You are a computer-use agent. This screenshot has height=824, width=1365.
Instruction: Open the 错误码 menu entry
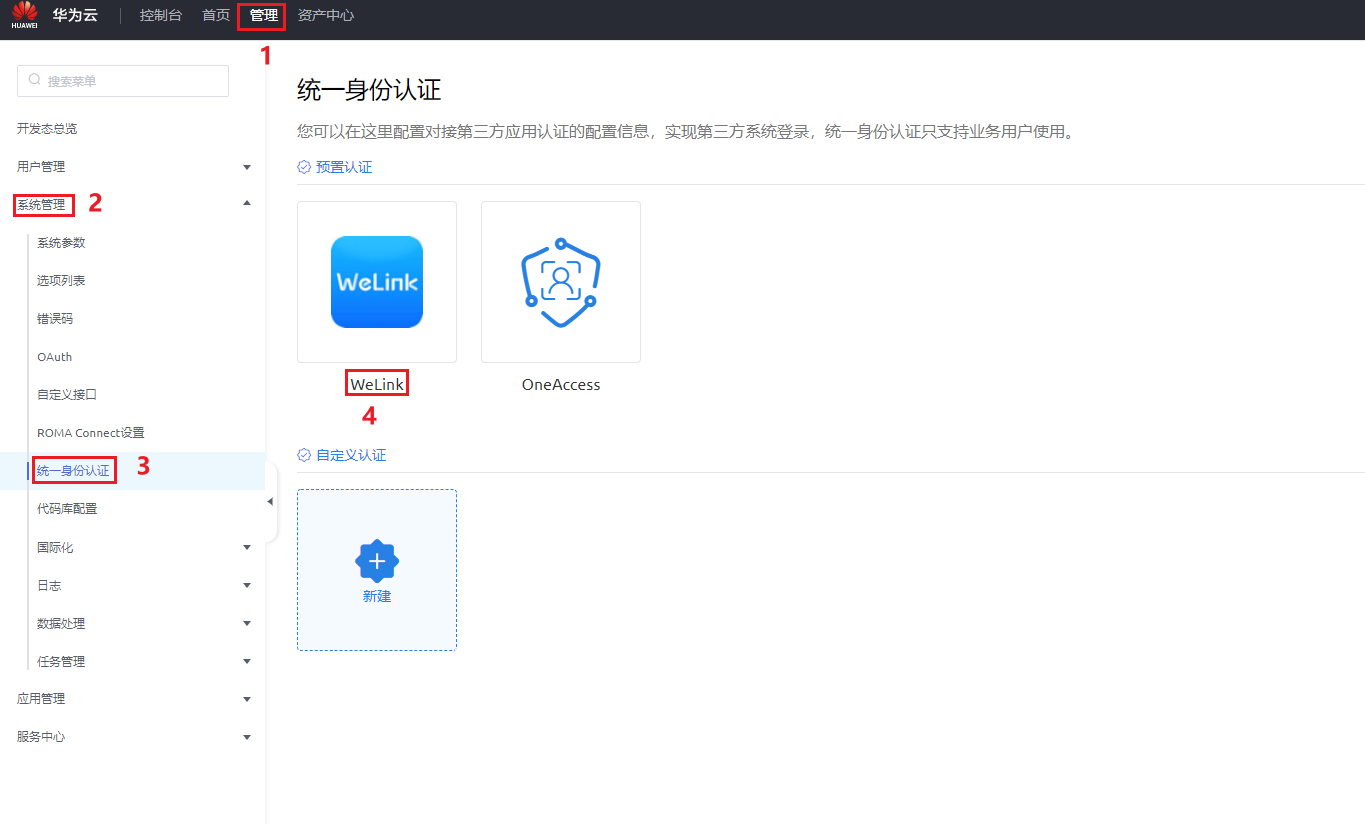point(55,319)
